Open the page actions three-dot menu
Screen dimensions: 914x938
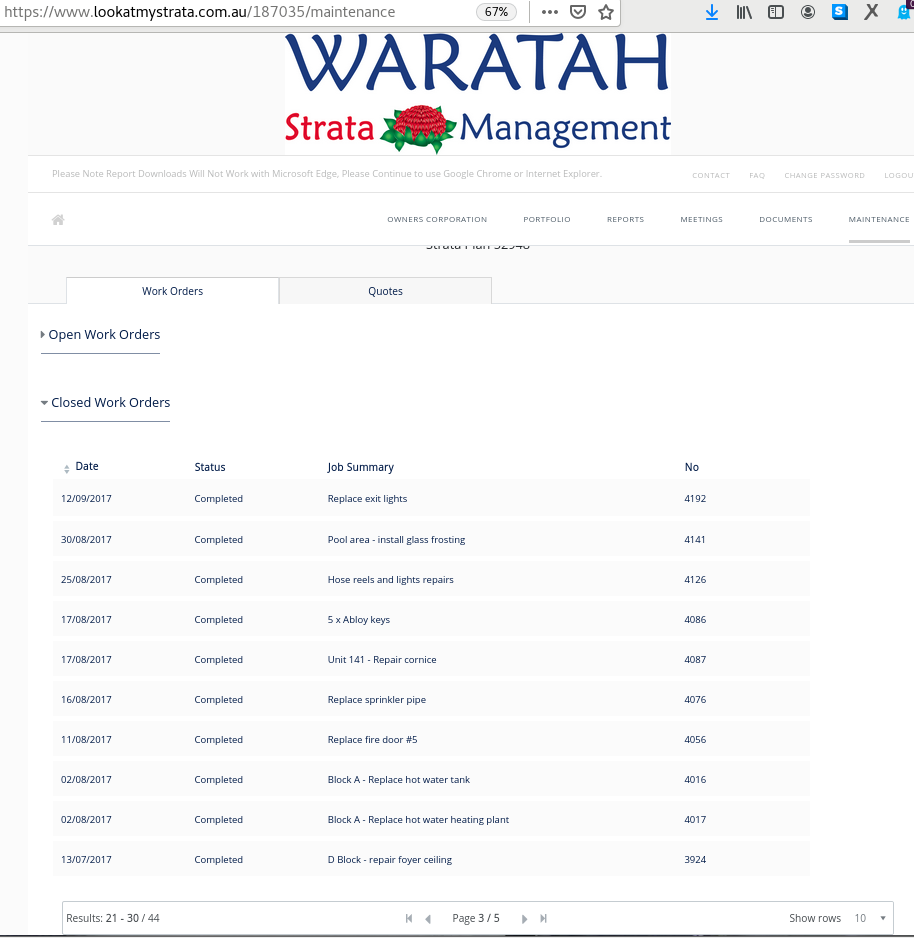(x=550, y=12)
